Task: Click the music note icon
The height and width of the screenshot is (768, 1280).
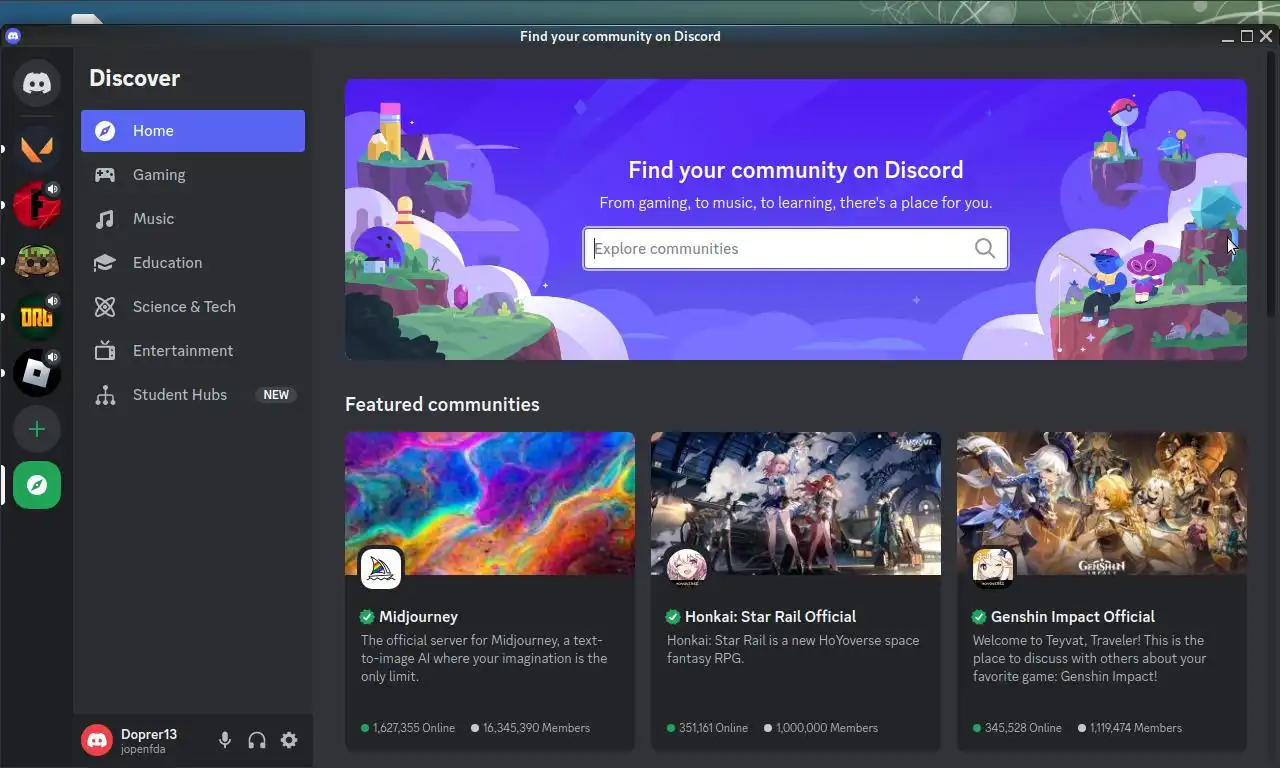Action: pos(105,219)
